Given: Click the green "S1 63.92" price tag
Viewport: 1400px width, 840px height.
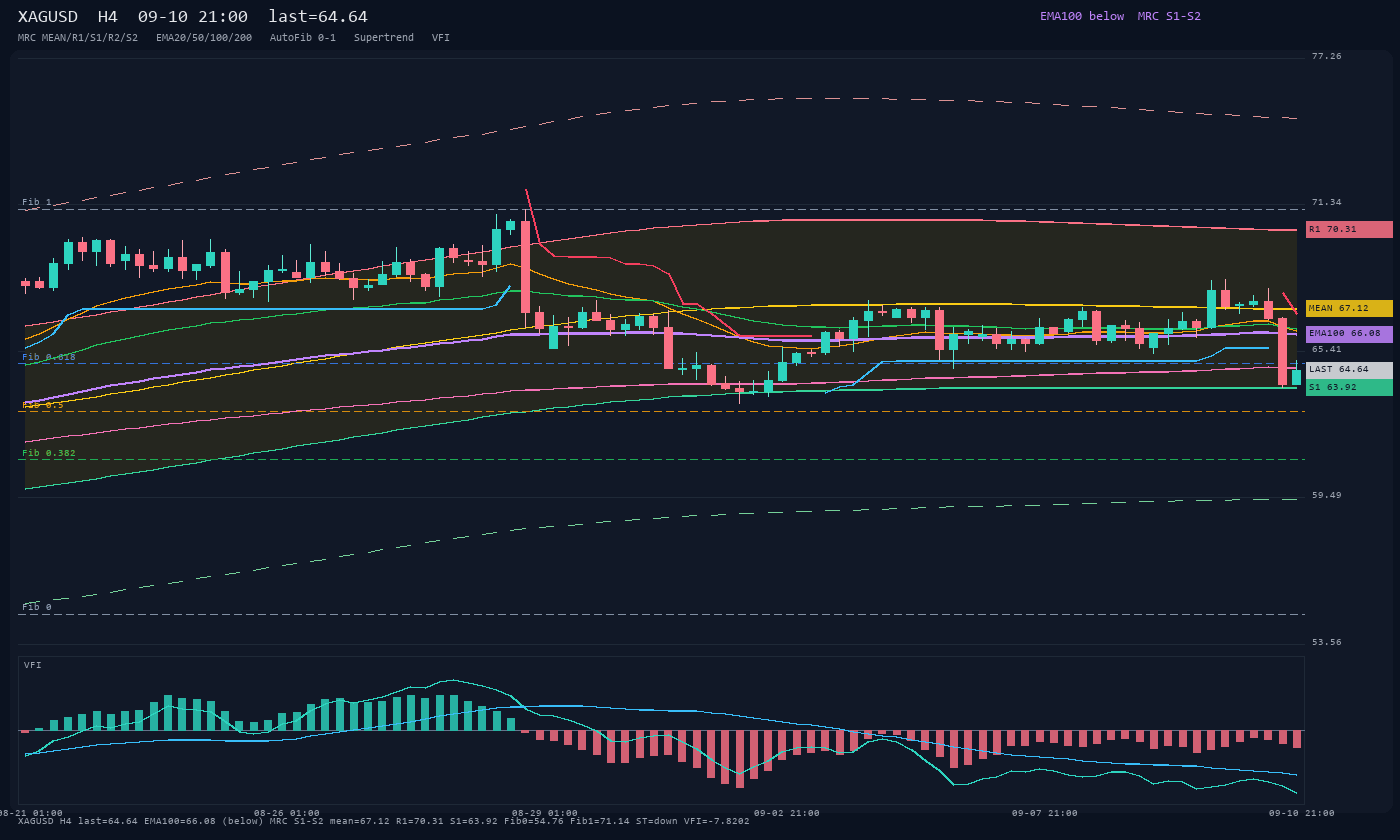Looking at the screenshot, I should coord(1349,387).
